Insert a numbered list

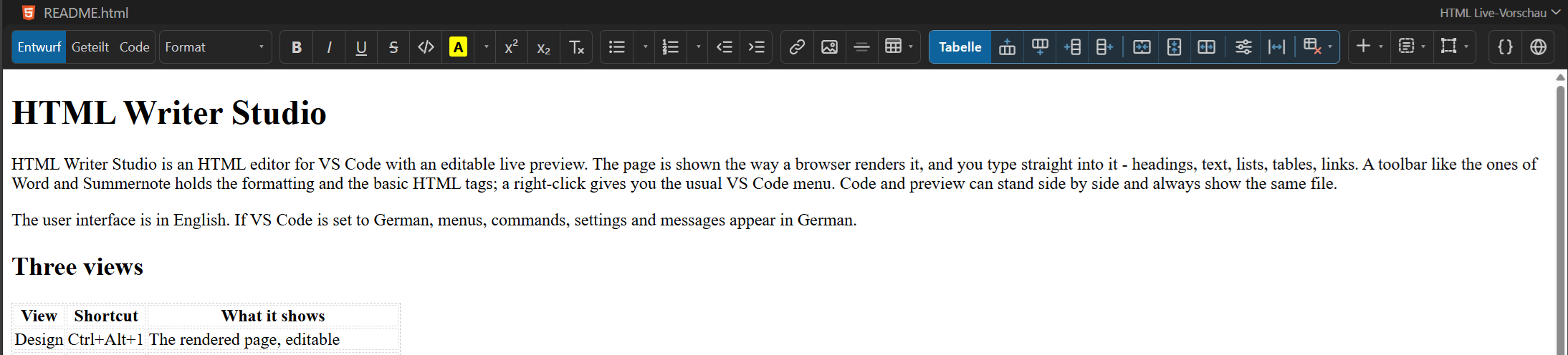click(670, 47)
